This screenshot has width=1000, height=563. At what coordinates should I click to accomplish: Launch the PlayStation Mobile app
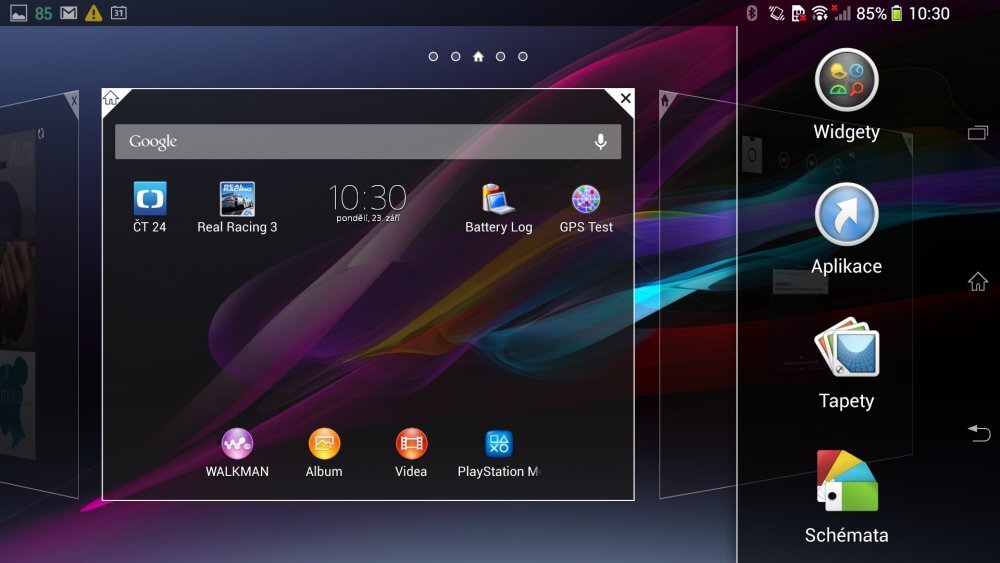tap(498, 453)
